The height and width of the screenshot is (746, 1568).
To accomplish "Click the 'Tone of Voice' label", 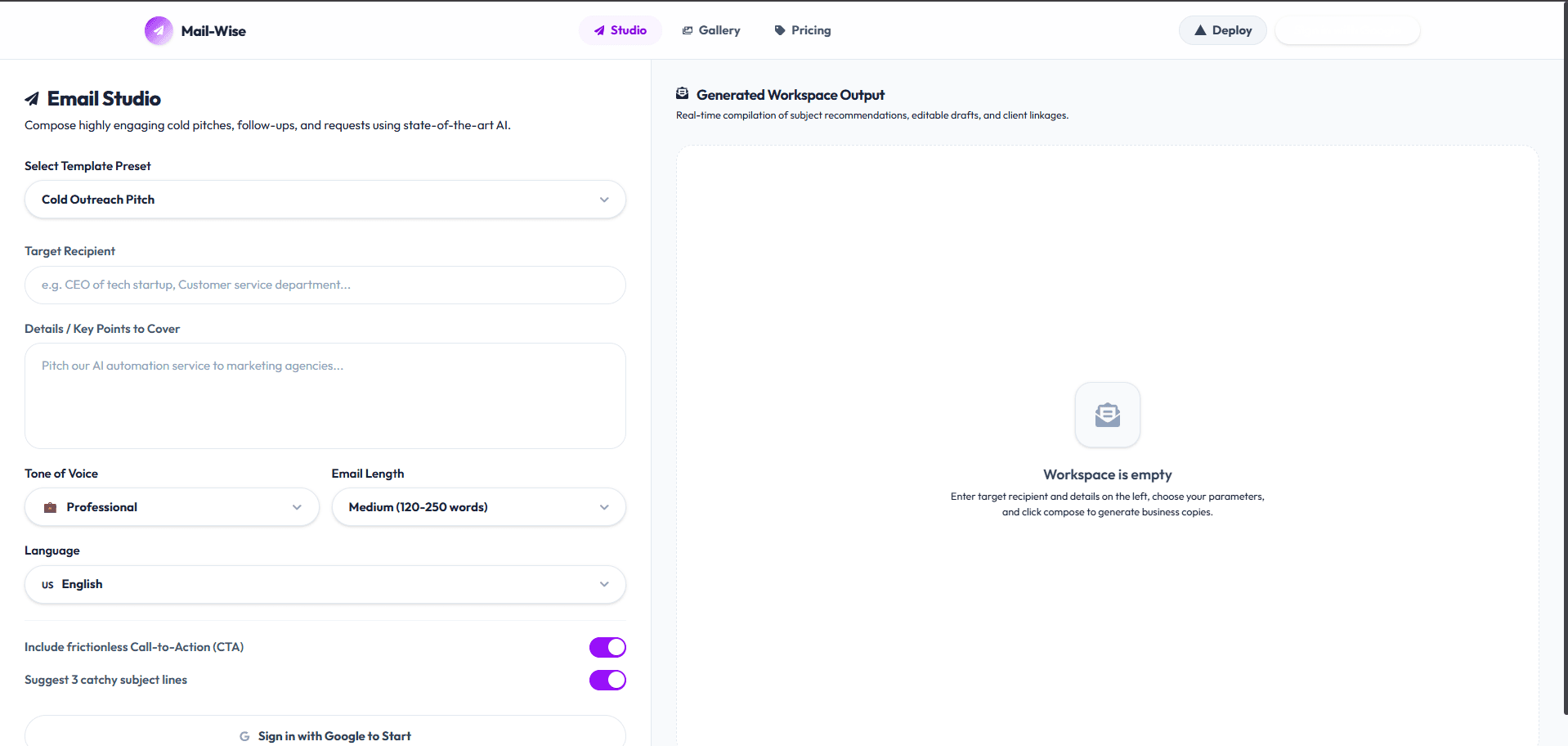I will coord(61,474).
